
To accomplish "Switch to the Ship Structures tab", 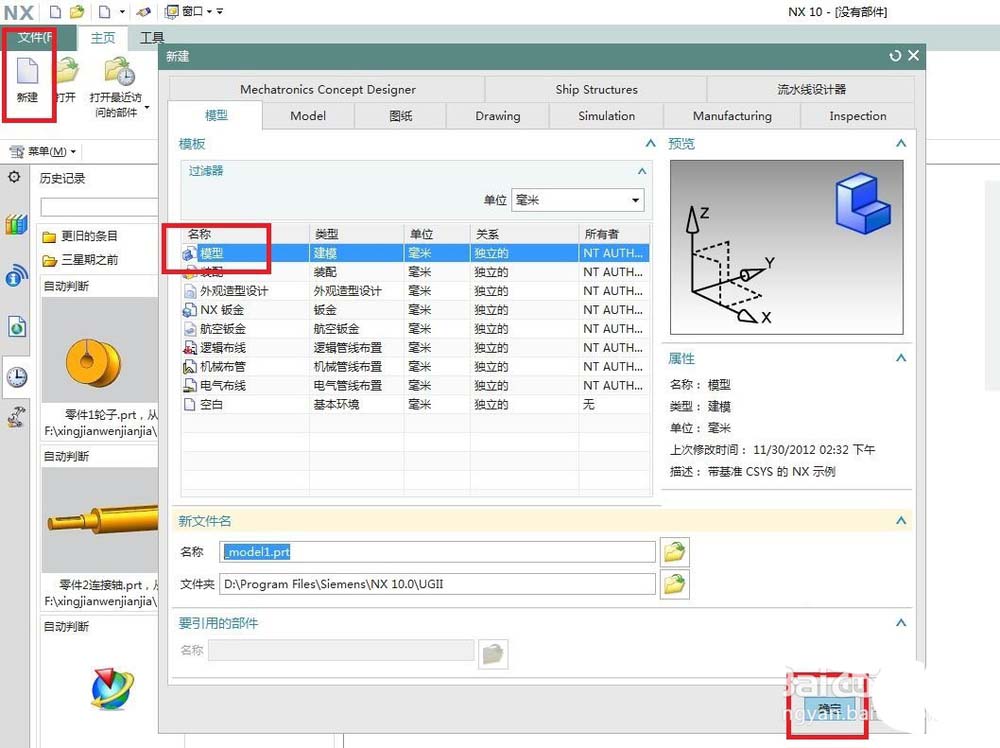I will coord(596,89).
